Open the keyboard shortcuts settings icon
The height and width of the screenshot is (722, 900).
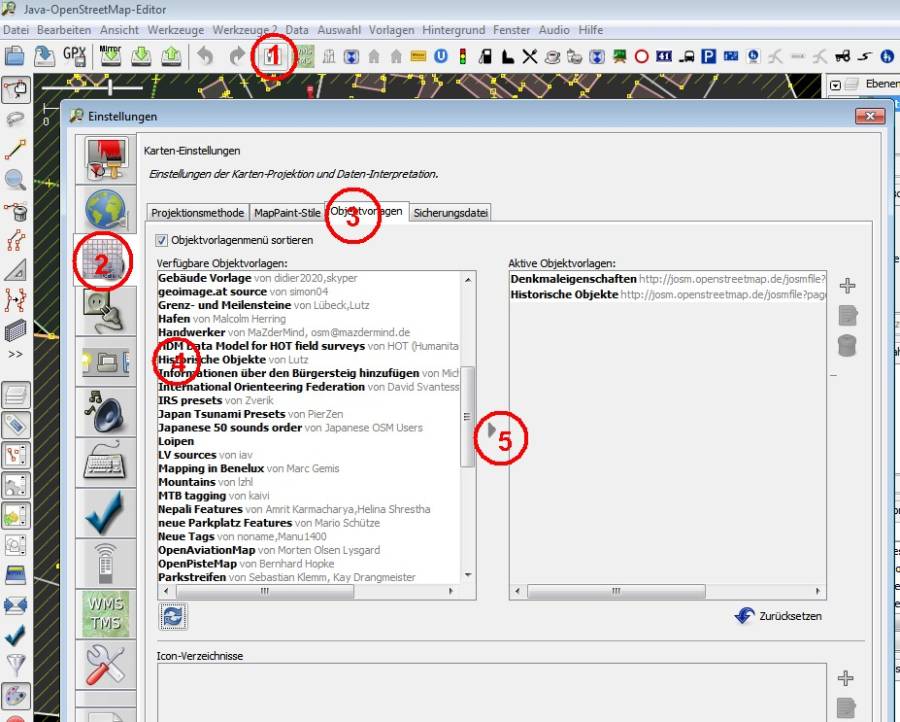(x=104, y=462)
